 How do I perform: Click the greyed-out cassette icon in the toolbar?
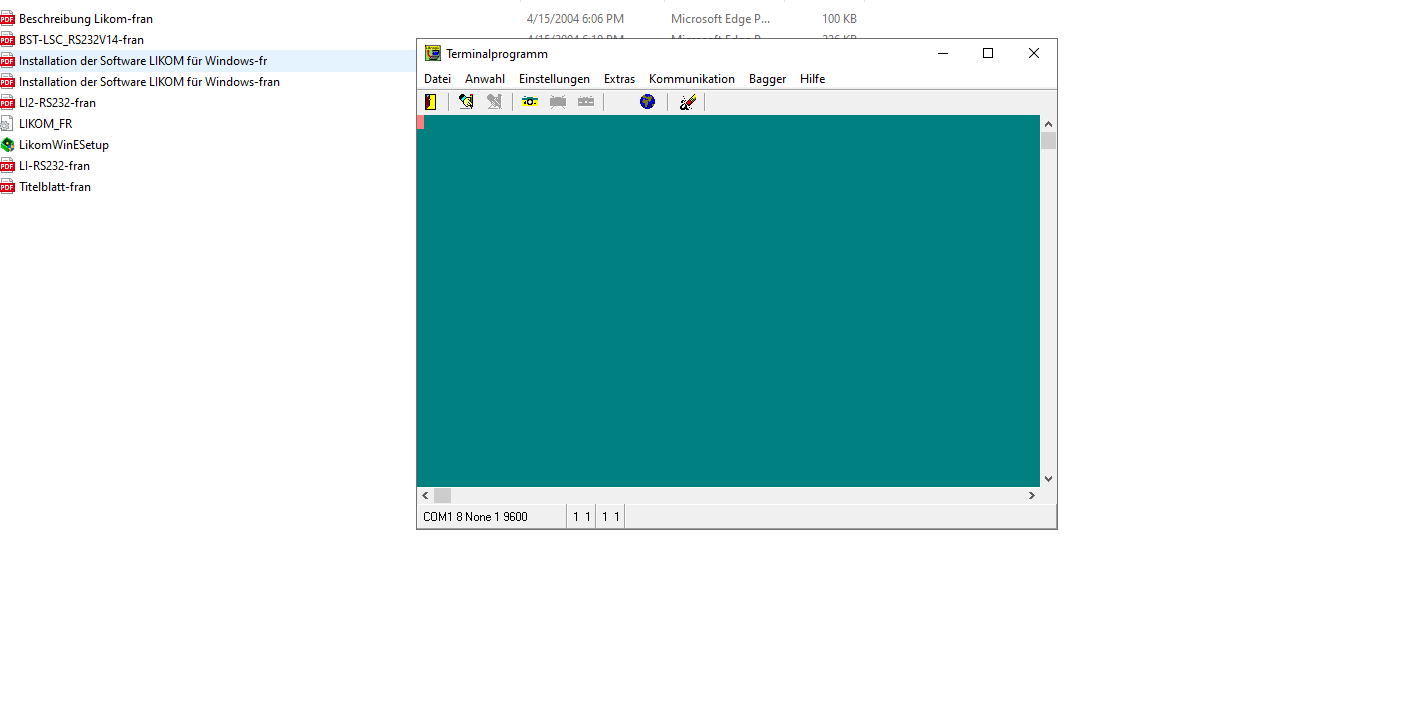[x=586, y=102]
